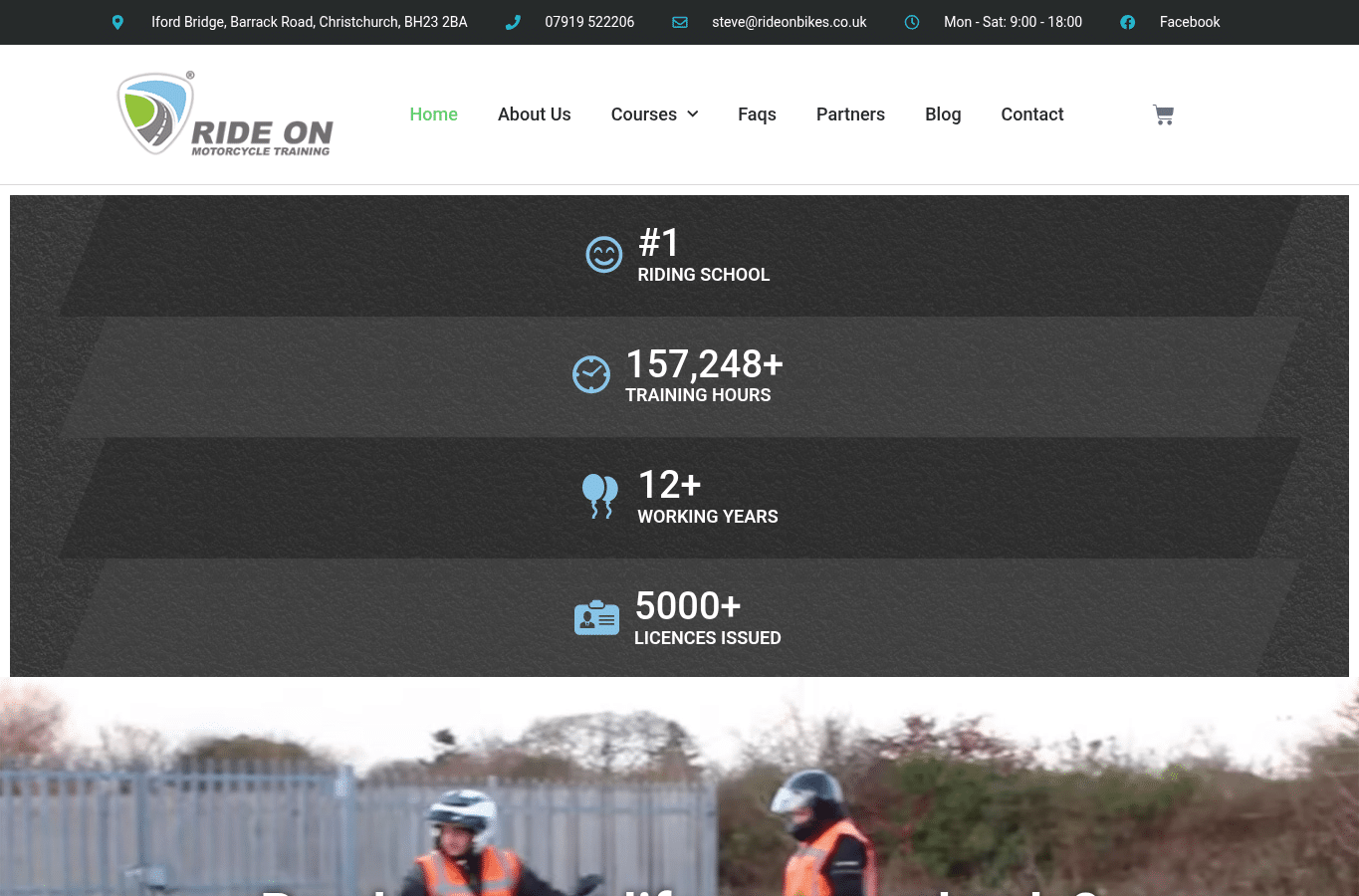
Task: Go to the Home menu item
Action: click(433, 114)
